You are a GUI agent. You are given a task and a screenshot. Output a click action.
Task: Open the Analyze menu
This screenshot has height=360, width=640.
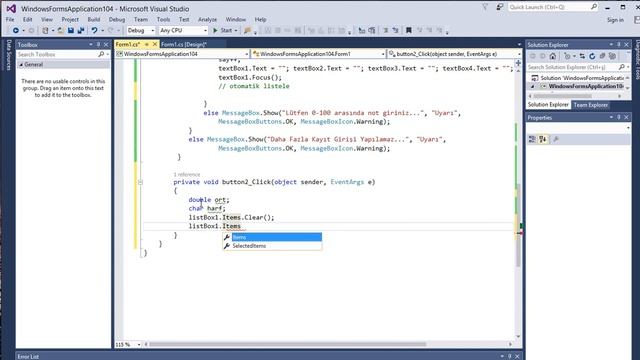tap(207, 20)
